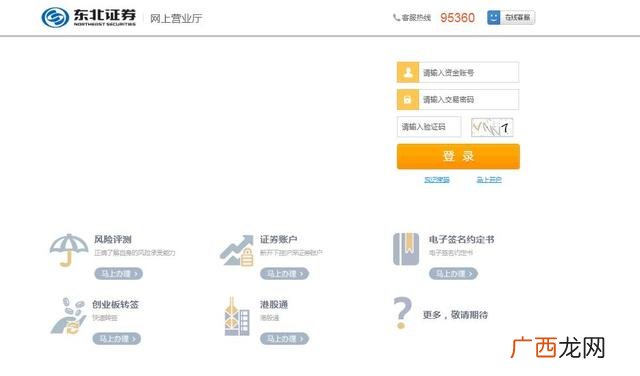
Task: Click the user icon beside account field
Action: pyautogui.click(x=408, y=73)
